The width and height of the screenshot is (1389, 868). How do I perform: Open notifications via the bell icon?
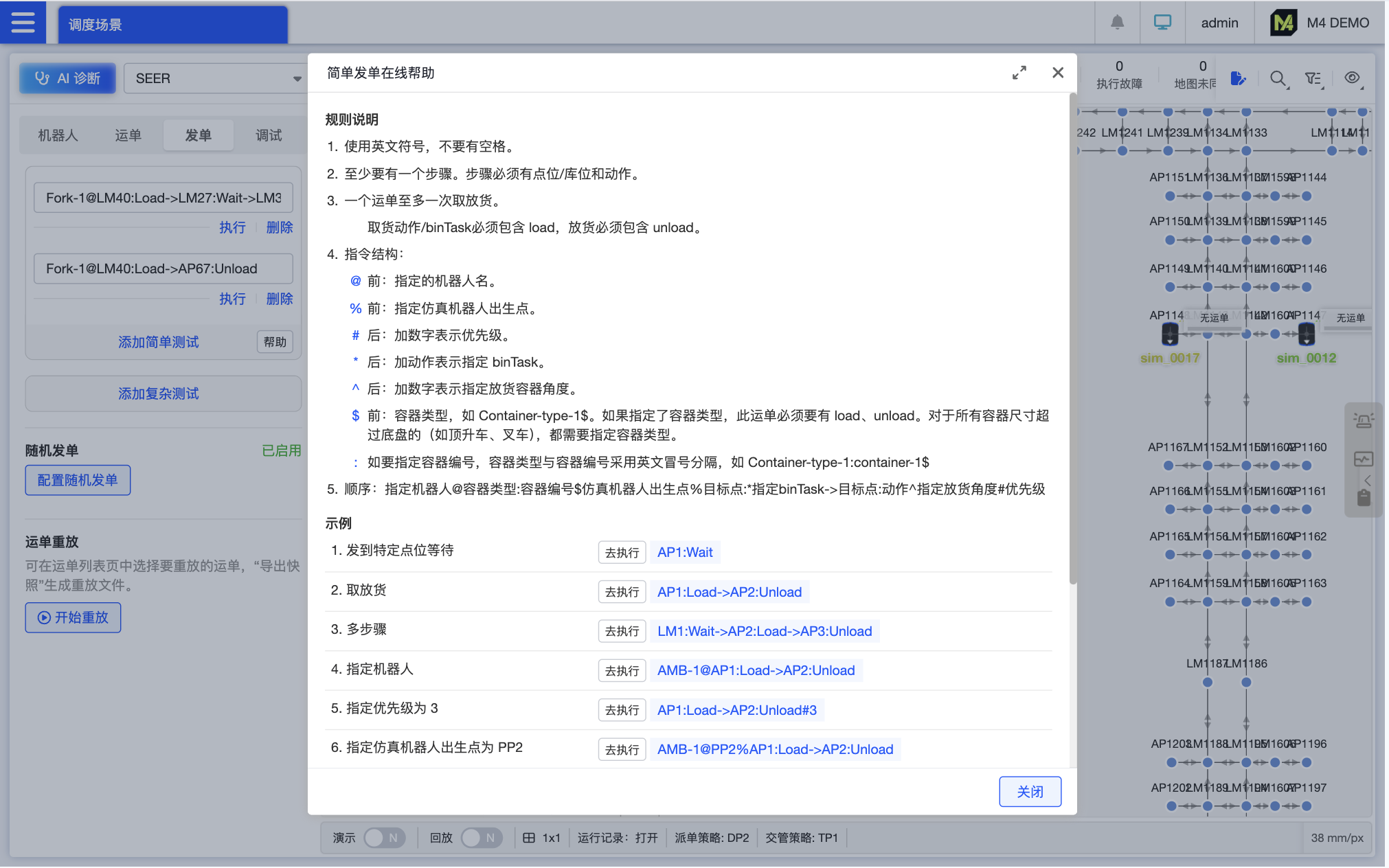pos(1117,22)
